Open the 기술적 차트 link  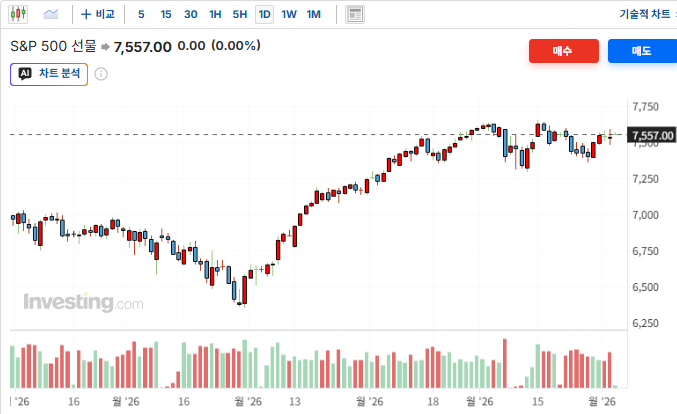[645, 14]
